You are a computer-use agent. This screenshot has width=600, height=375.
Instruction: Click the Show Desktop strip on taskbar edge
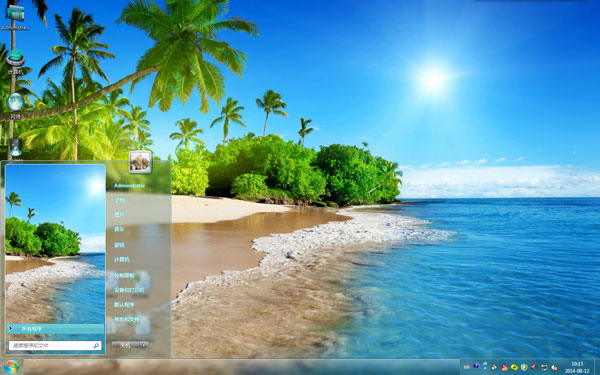point(597,367)
